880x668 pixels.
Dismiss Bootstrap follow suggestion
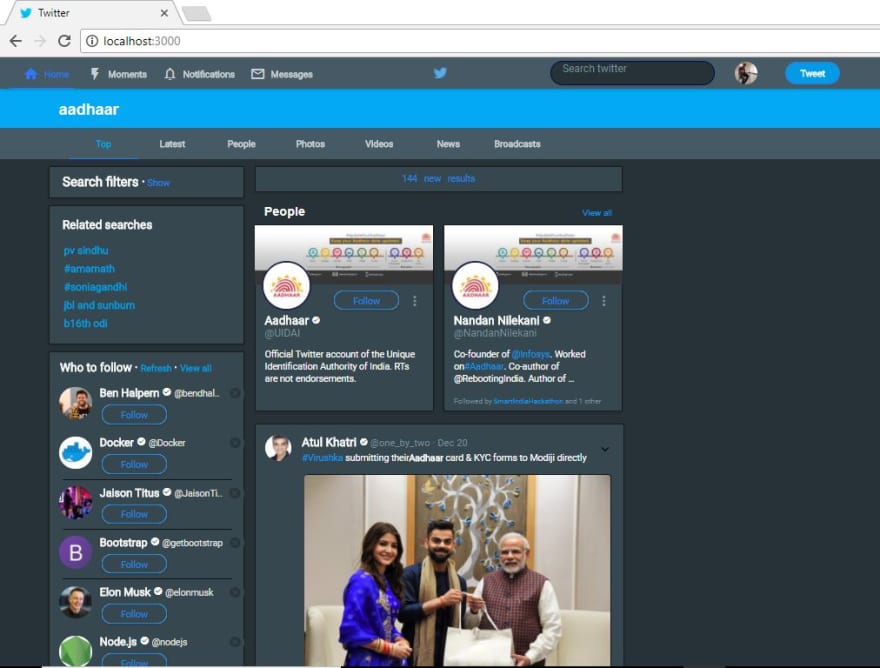[x=235, y=543]
